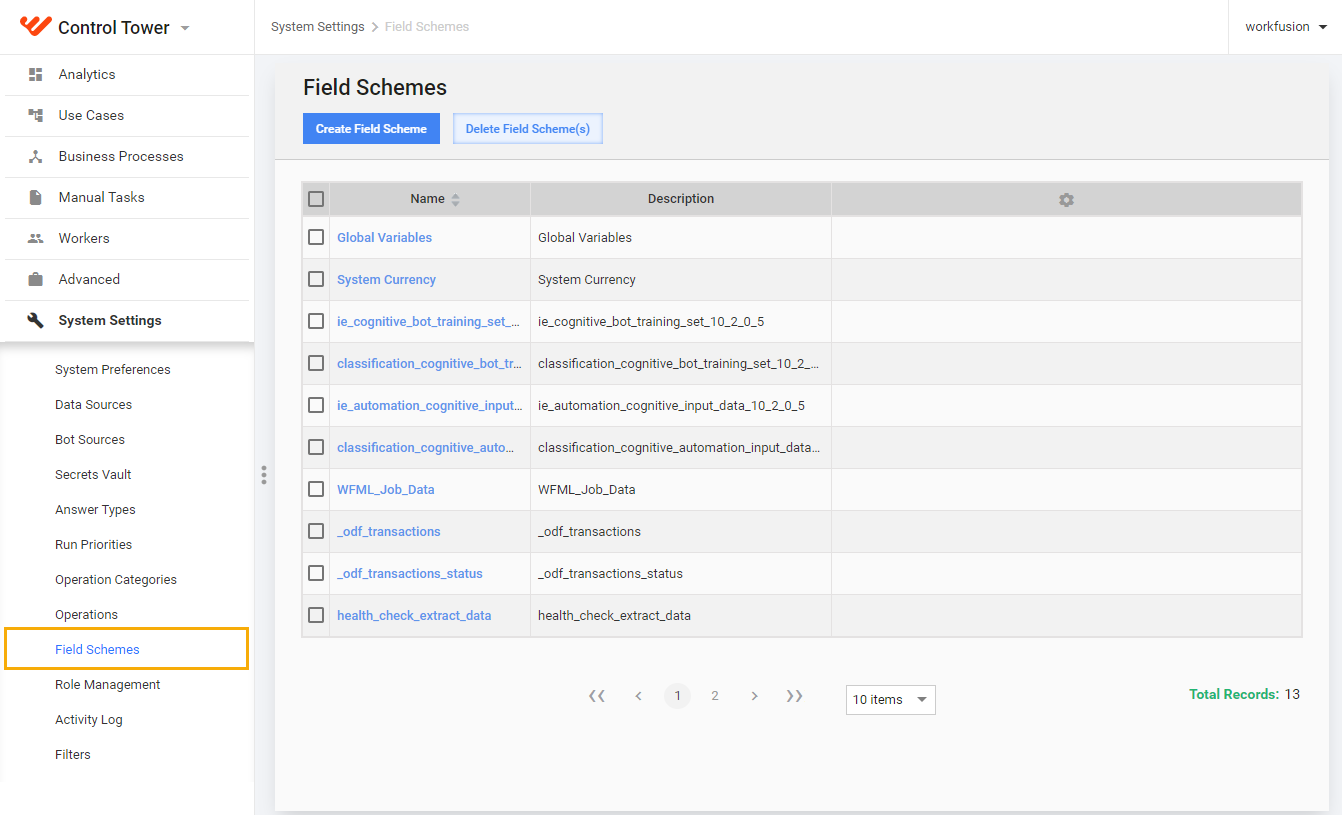
Task: Open Secrets Vault submenu item
Action: (x=93, y=475)
